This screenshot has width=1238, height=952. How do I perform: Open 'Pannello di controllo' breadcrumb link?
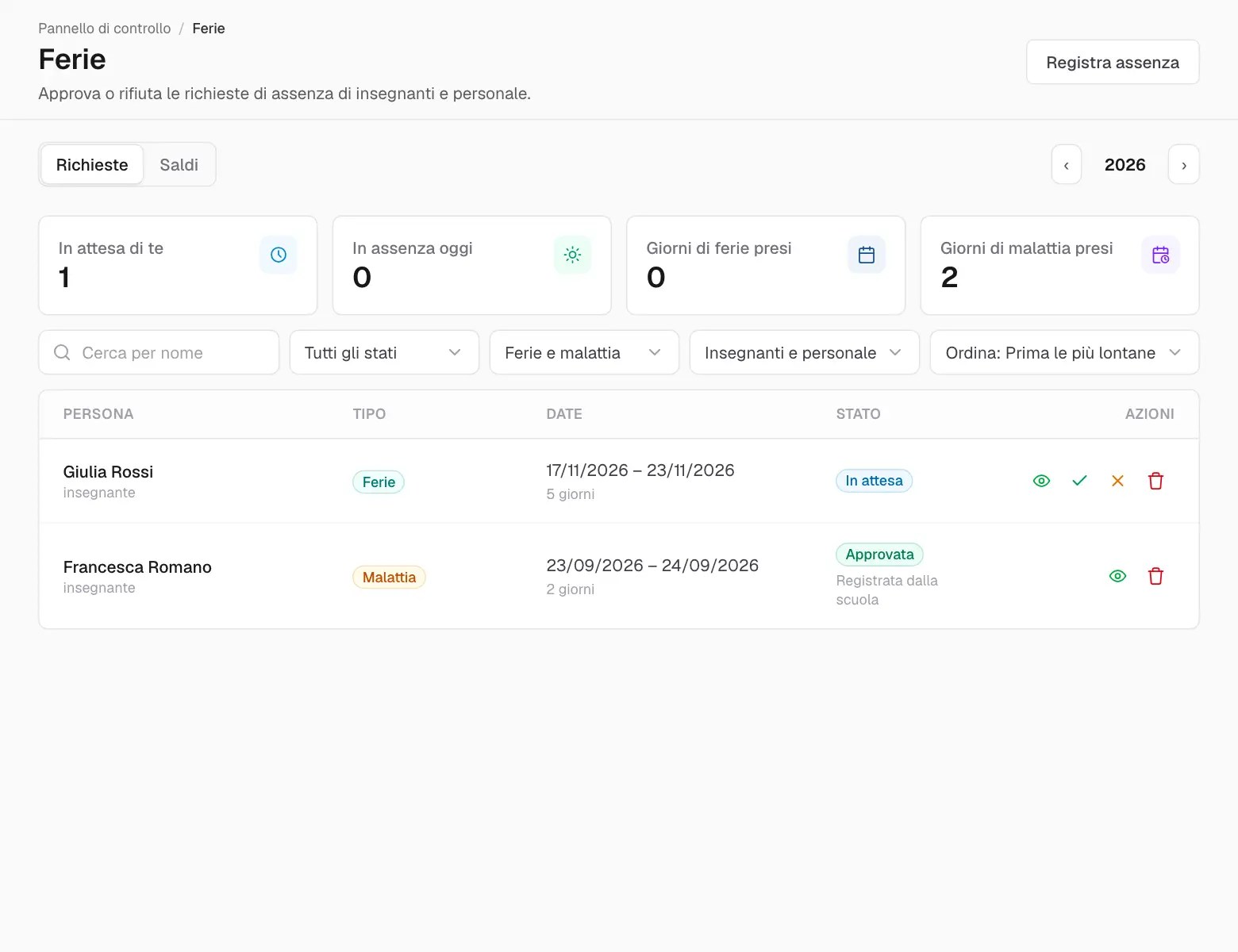[x=105, y=29]
